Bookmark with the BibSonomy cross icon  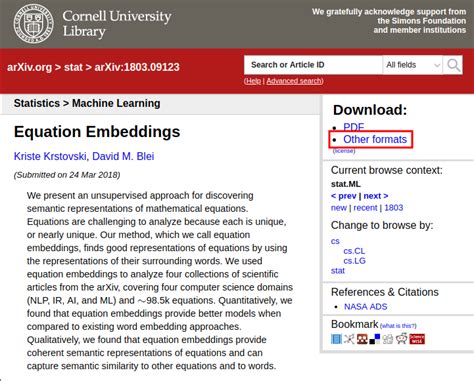coord(349,339)
